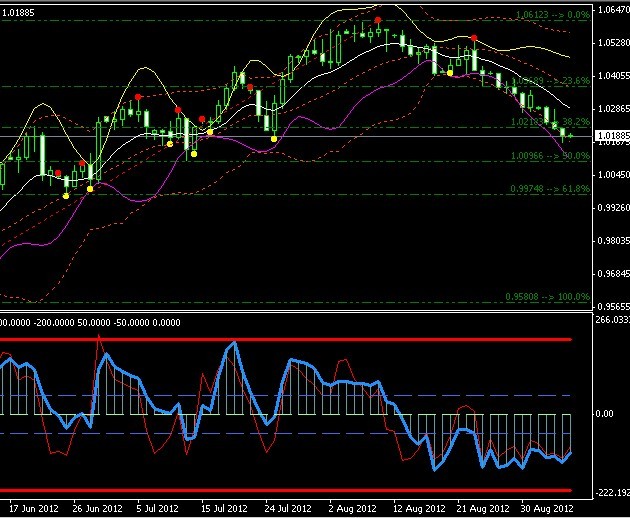Click the time axis label "30 Aug 2012"
Viewport: 630px width, 518px height.
pos(547,508)
